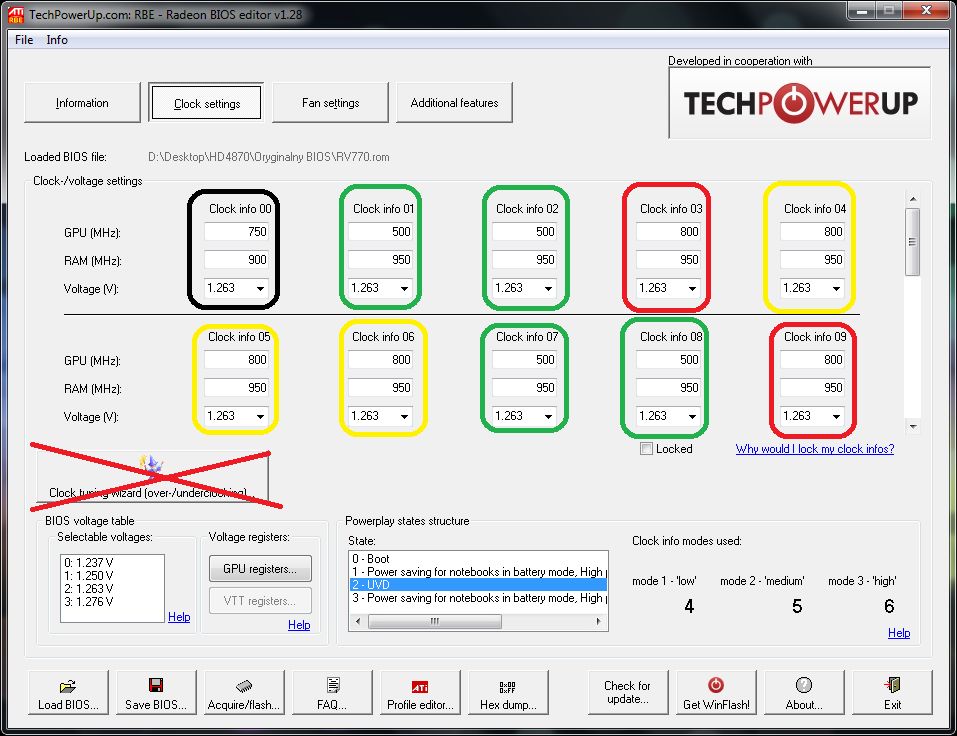The image size is (957, 736).
Task: Click Clock info 01 GPU MHz field
Action: 380,232
